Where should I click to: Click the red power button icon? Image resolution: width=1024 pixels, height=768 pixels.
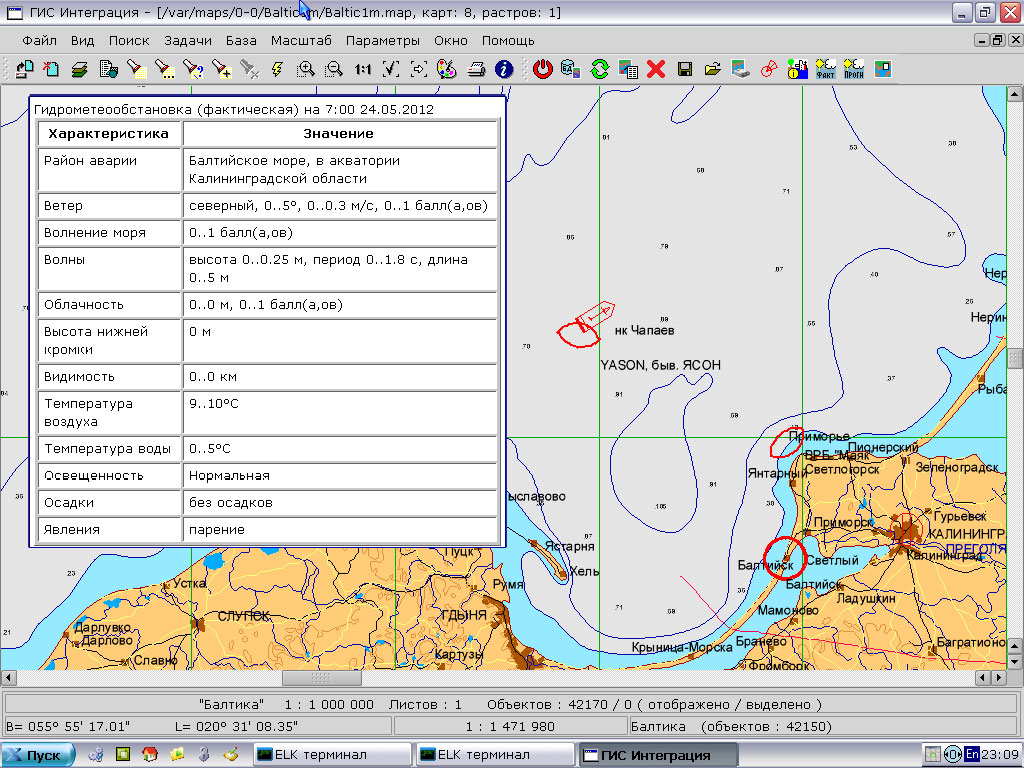pos(543,69)
